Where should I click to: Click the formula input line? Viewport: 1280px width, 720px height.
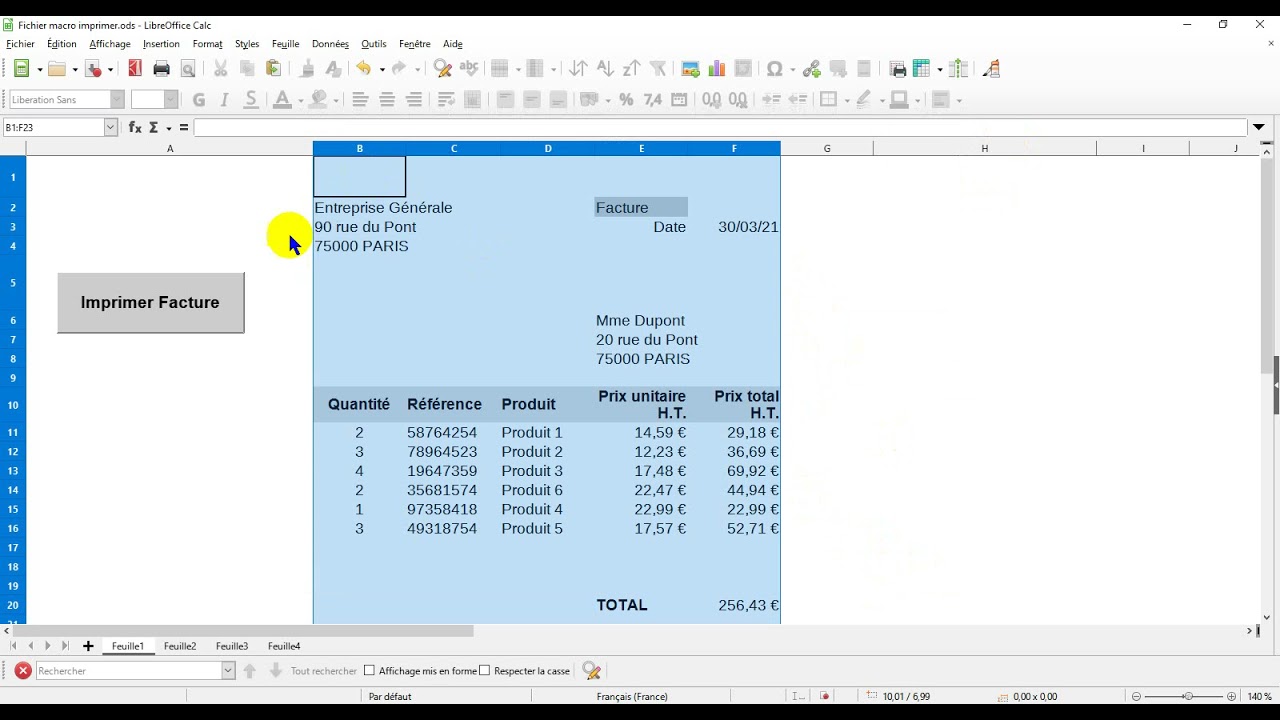(x=720, y=127)
